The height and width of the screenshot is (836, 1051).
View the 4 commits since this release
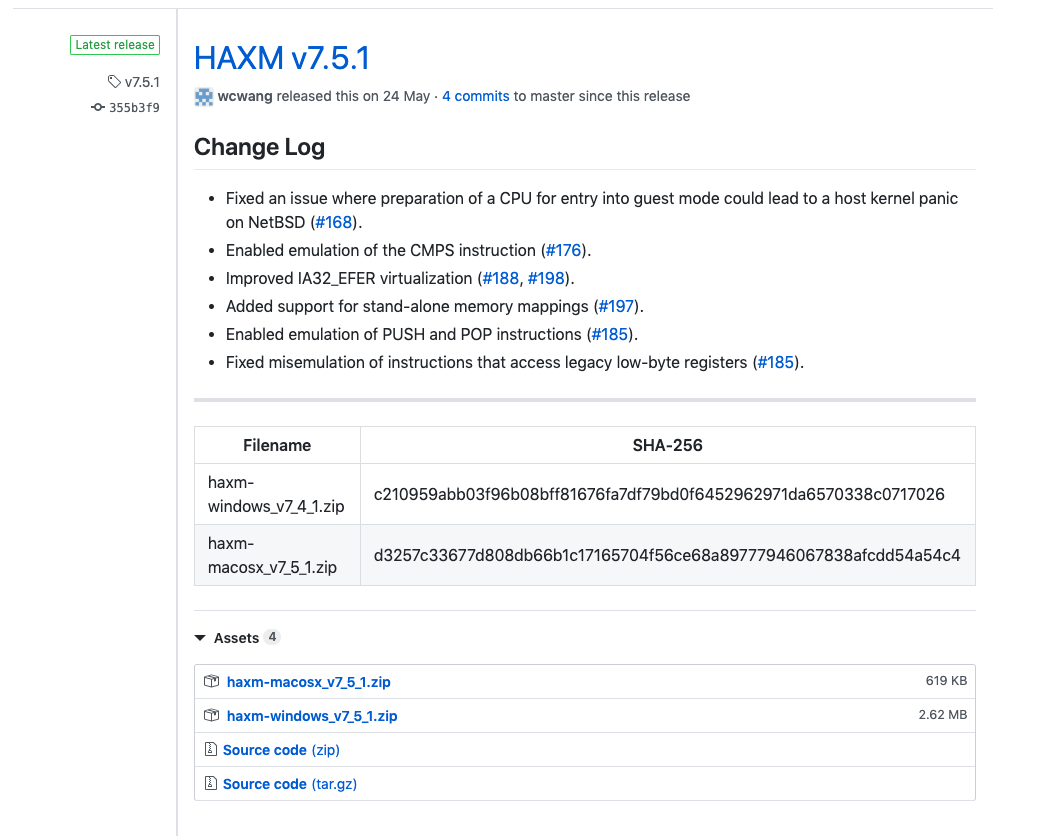click(475, 96)
